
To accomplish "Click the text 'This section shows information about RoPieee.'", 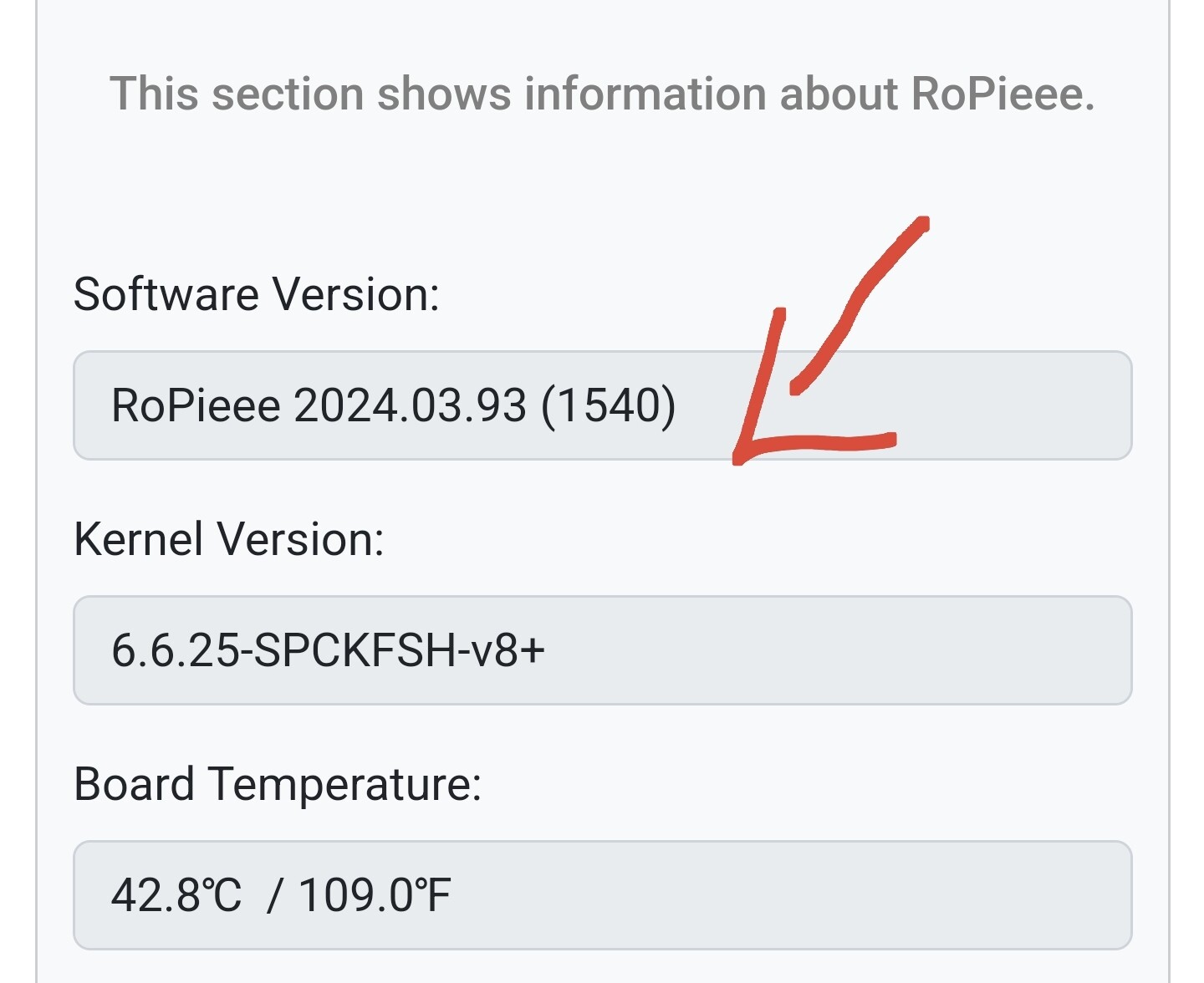I will click(602, 94).
